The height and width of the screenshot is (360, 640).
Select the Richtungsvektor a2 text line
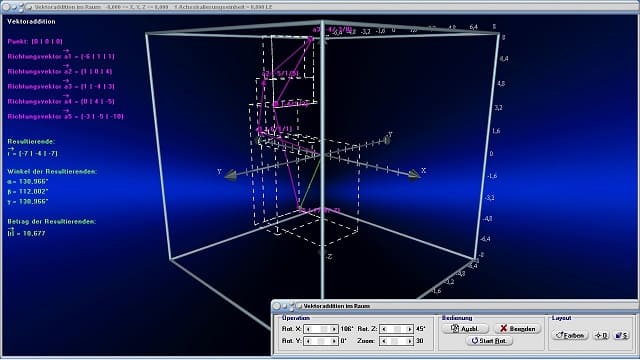coord(60,71)
